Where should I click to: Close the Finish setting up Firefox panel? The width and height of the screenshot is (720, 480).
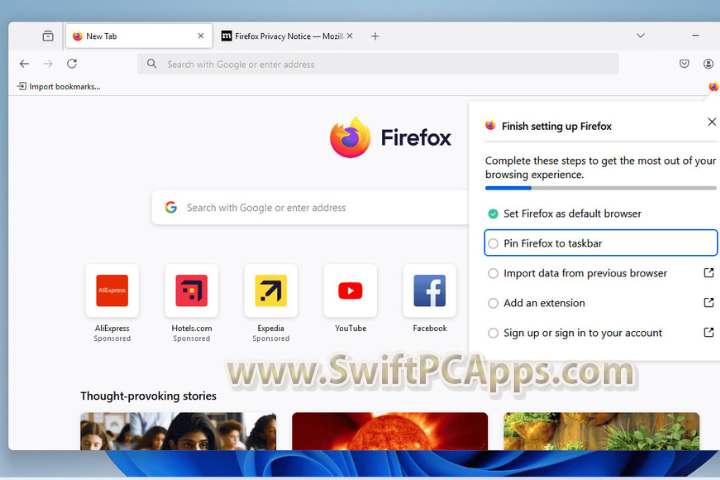[x=712, y=122]
